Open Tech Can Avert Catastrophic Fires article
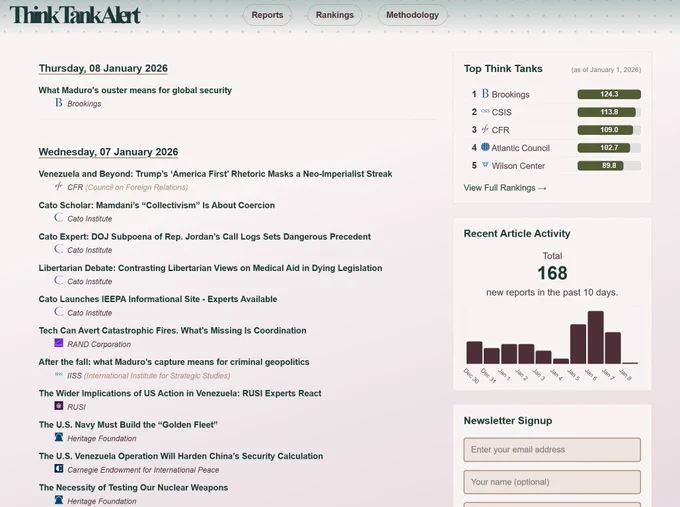The height and width of the screenshot is (507, 680). [172, 330]
